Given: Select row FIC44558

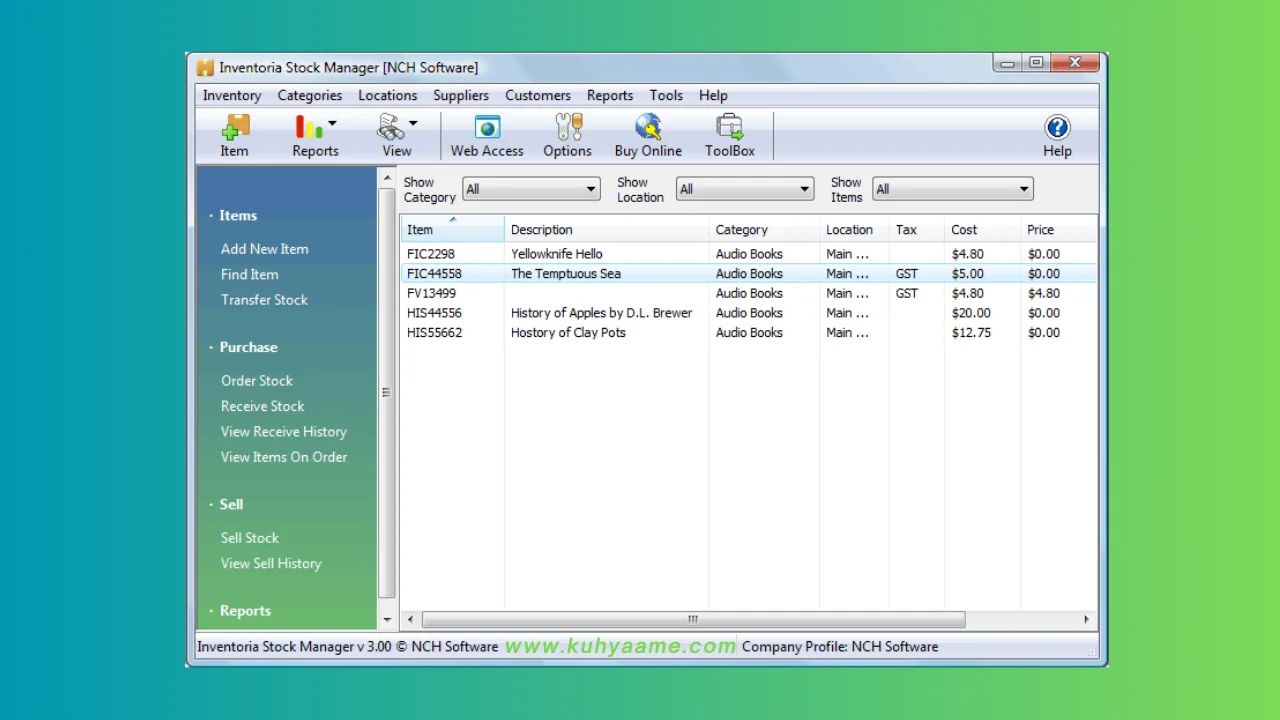Looking at the screenshot, I should click(x=749, y=273).
